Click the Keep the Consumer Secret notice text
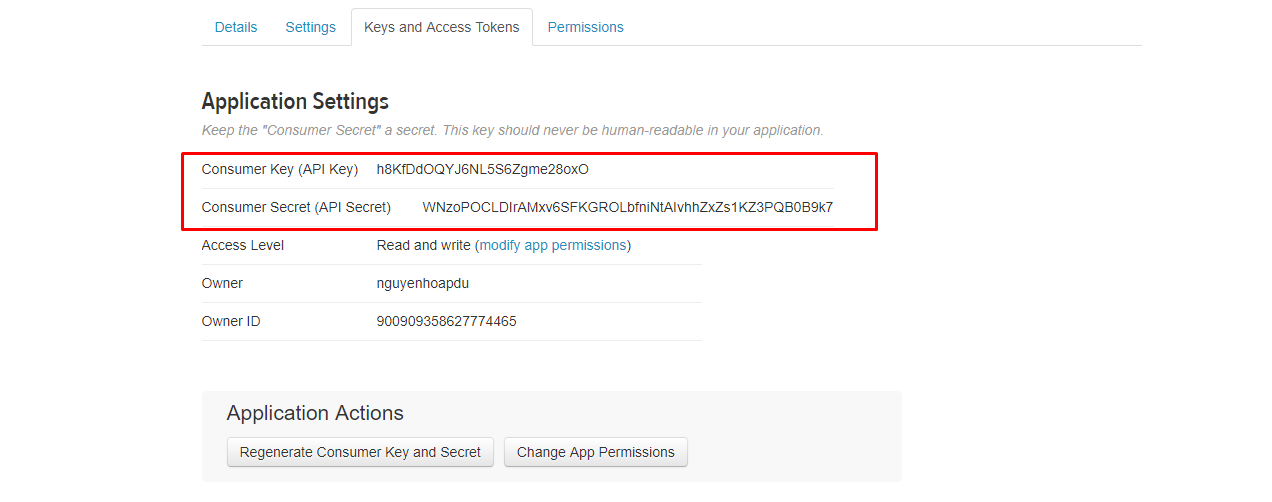The width and height of the screenshot is (1272, 502). 513,130
